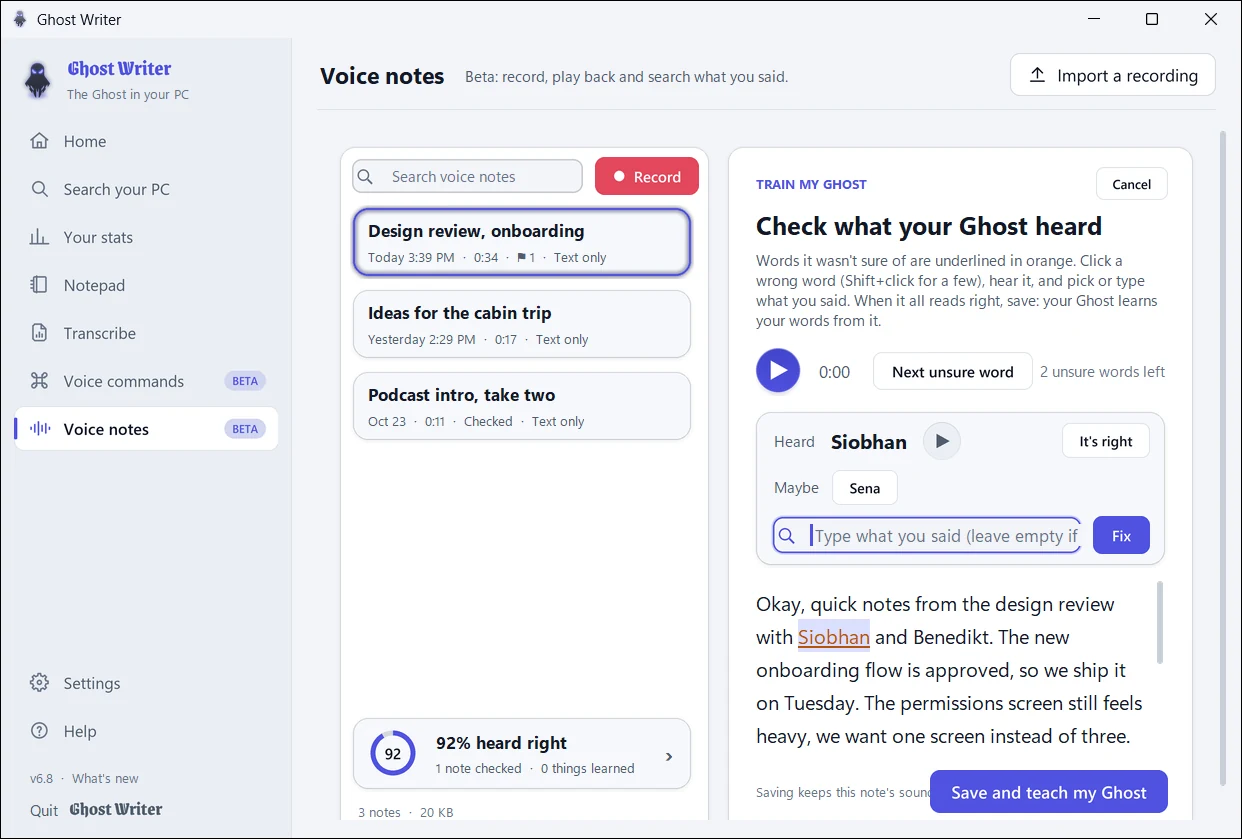Click the Your stats bar chart icon
The image size is (1242, 839).
click(39, 237)
